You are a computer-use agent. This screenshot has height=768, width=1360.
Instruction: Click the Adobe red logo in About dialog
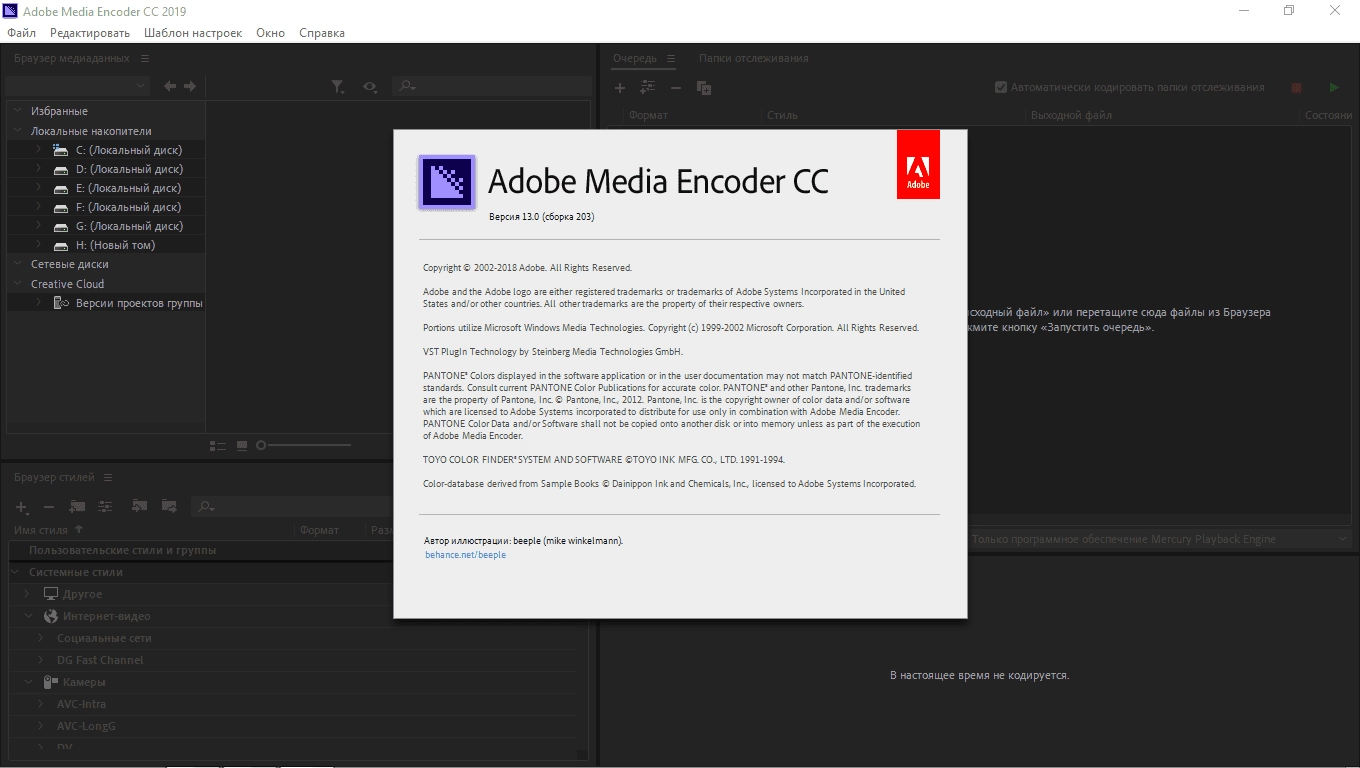[918, 164]
